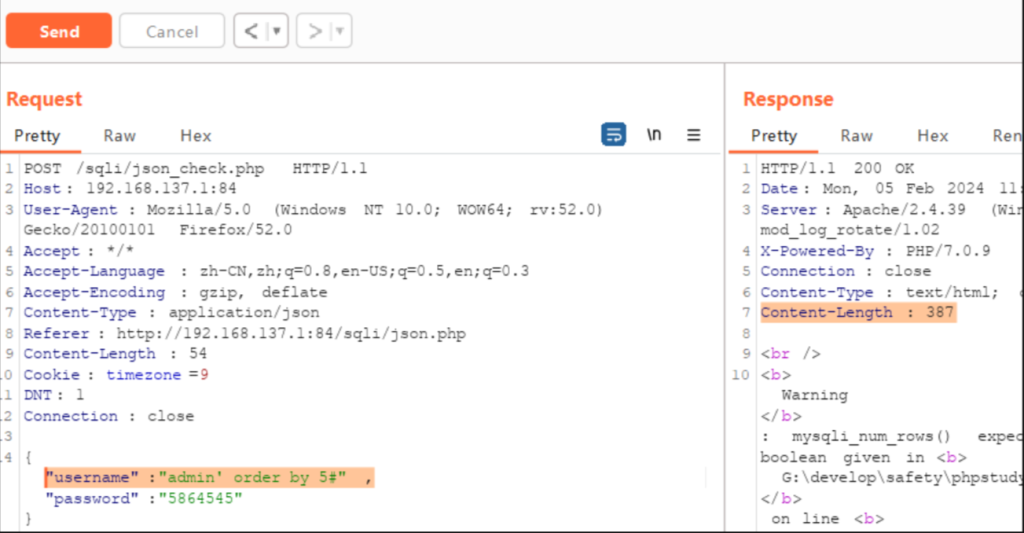Click the G:\develop\safety path line
Screen dimensions: 1024x533
(x=901, y=477)
